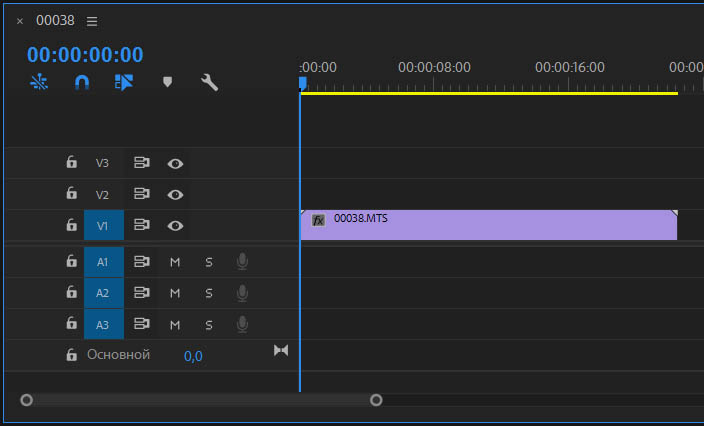The height and width of the screenshot is (426, 704).
Task: Toggle Linked Selection button
Action: 124,83
